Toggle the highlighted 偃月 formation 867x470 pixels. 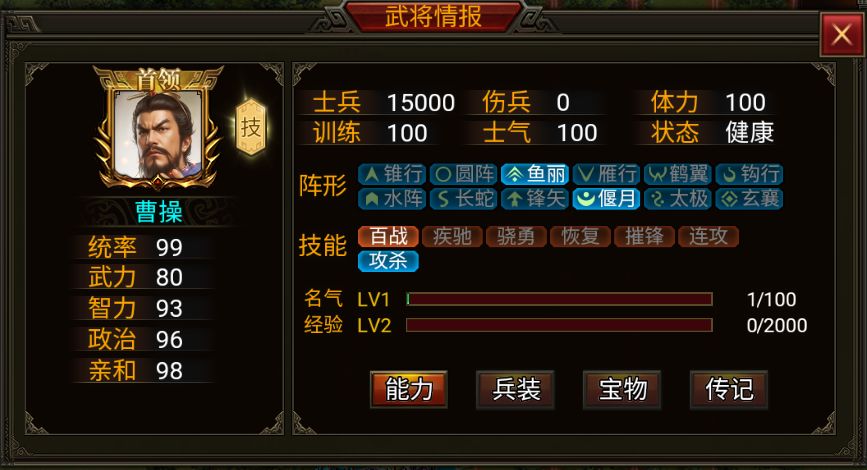tap(607, 199)
